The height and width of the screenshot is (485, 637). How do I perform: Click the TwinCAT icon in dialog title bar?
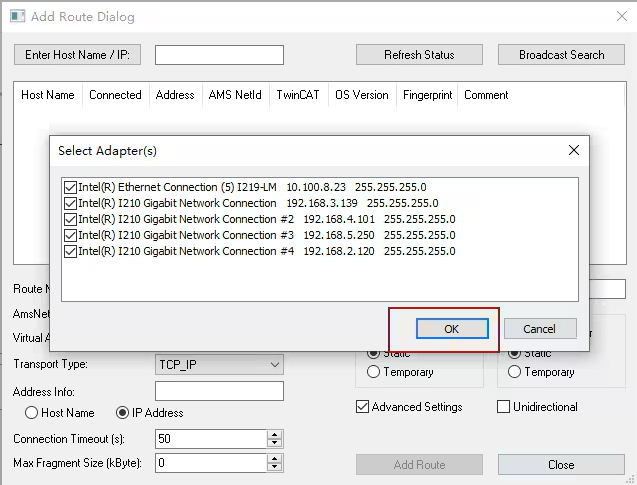[15, 17]
